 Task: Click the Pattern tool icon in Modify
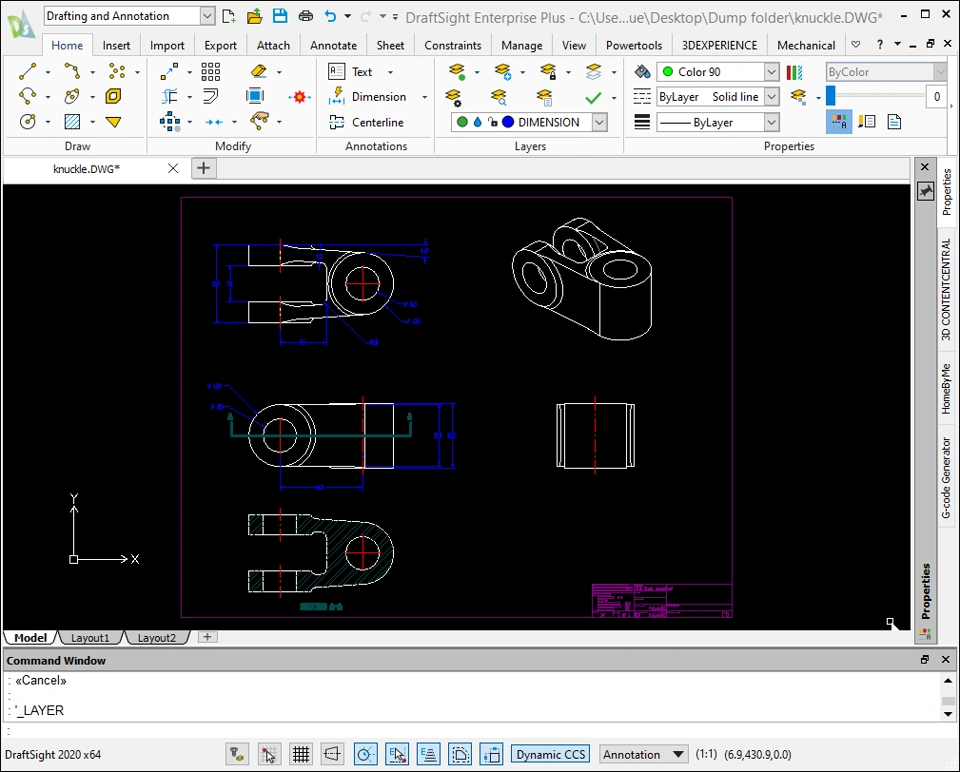(x=211, y=72)
